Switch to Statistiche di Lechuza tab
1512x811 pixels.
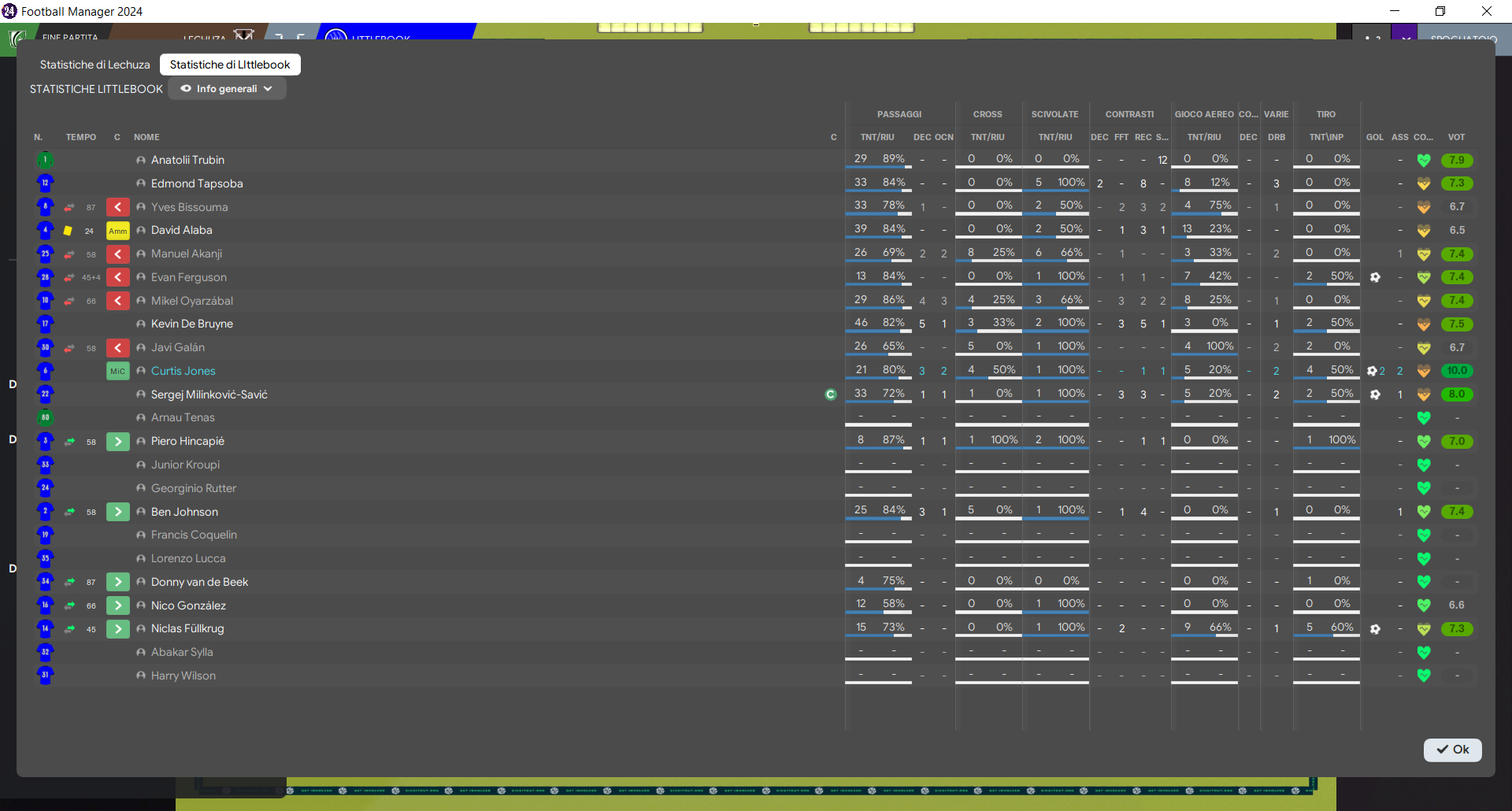[94, 65]
